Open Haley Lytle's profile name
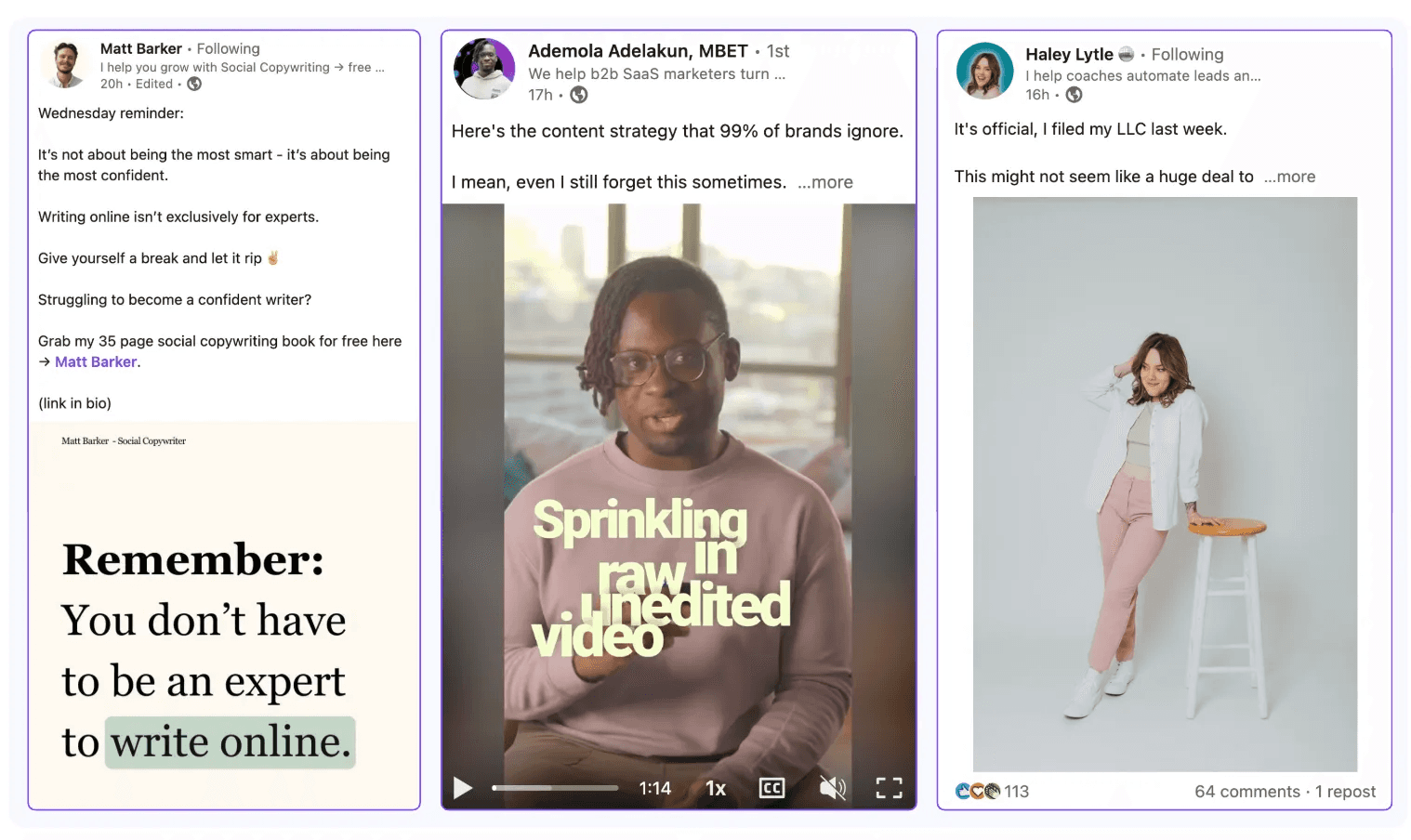Viewport: 1411px width, 840px height. click(1069, 54)
